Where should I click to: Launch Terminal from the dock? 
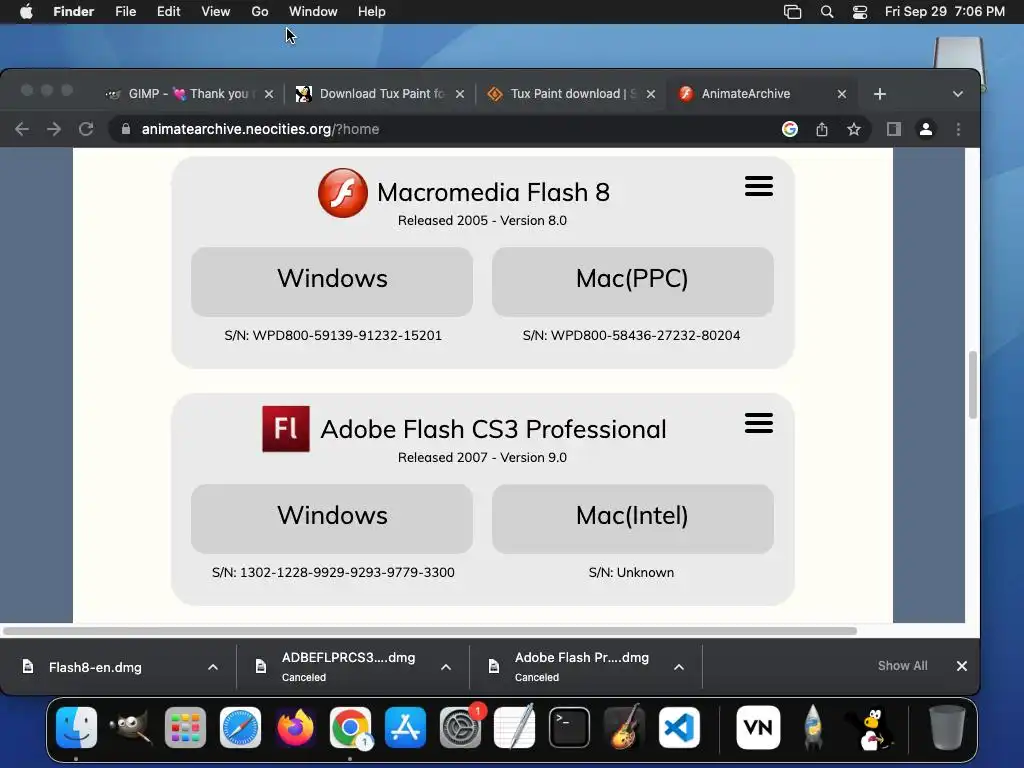point(569,728)
